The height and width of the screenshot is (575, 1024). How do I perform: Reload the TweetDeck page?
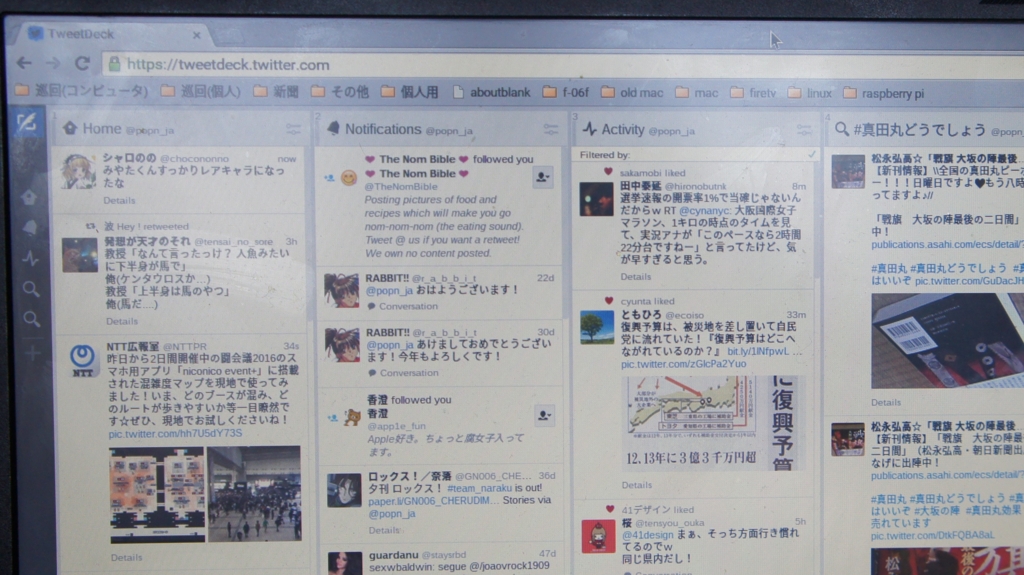click(82, 63)
